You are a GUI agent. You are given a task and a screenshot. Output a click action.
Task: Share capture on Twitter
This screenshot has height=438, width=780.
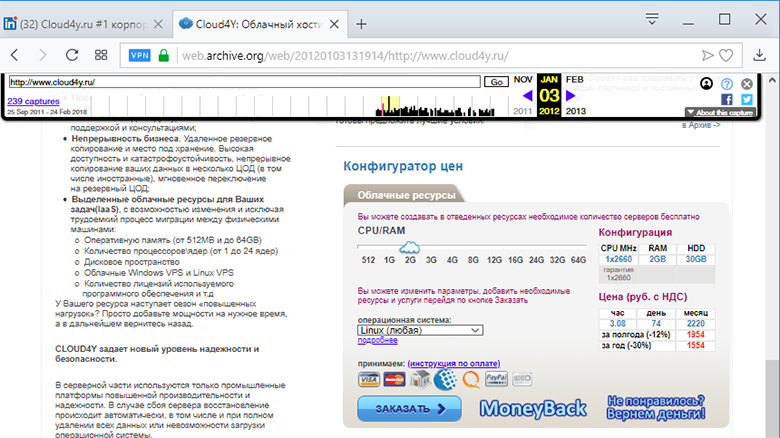click(747, 100)
